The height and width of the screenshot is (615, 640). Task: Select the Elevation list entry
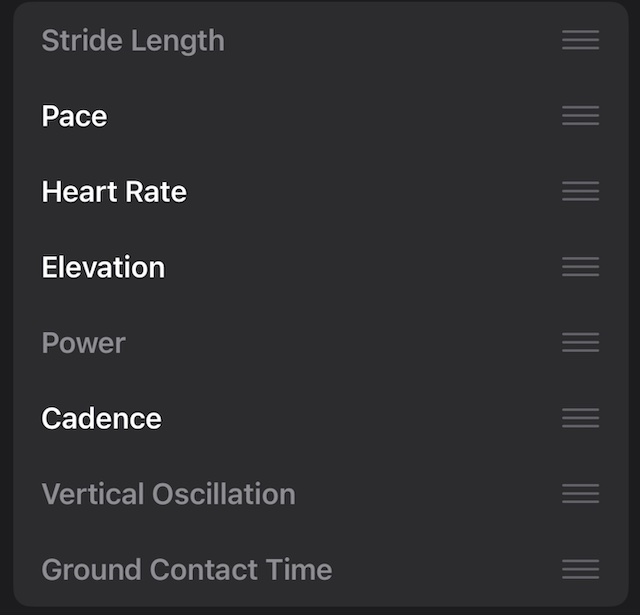[x=103, y=267]
